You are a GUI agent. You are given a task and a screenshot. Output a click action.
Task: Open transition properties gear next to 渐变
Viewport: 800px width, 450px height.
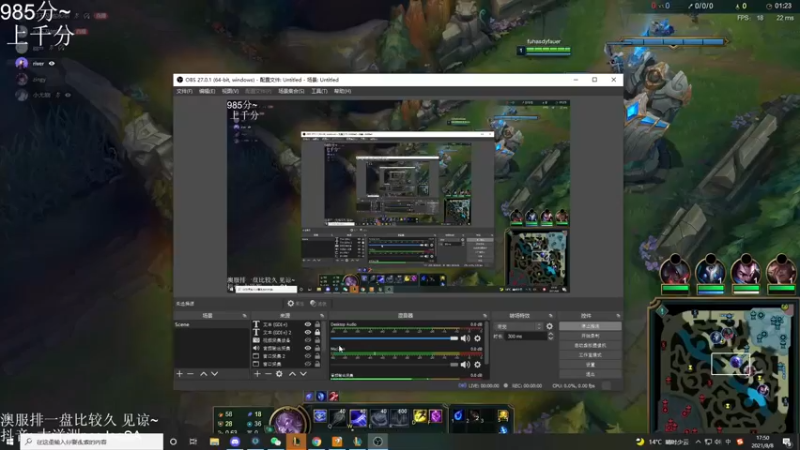pos(549,326)
